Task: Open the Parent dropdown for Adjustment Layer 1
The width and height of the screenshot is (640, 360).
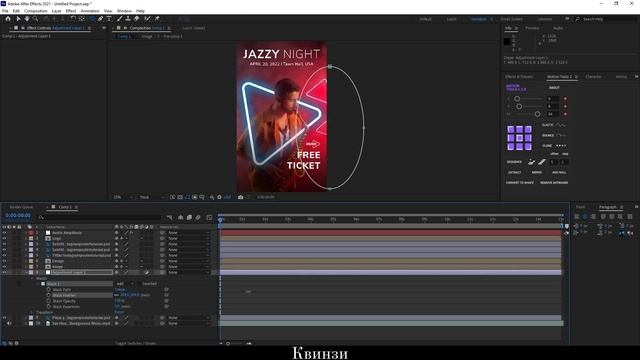Action: [188, 272]
